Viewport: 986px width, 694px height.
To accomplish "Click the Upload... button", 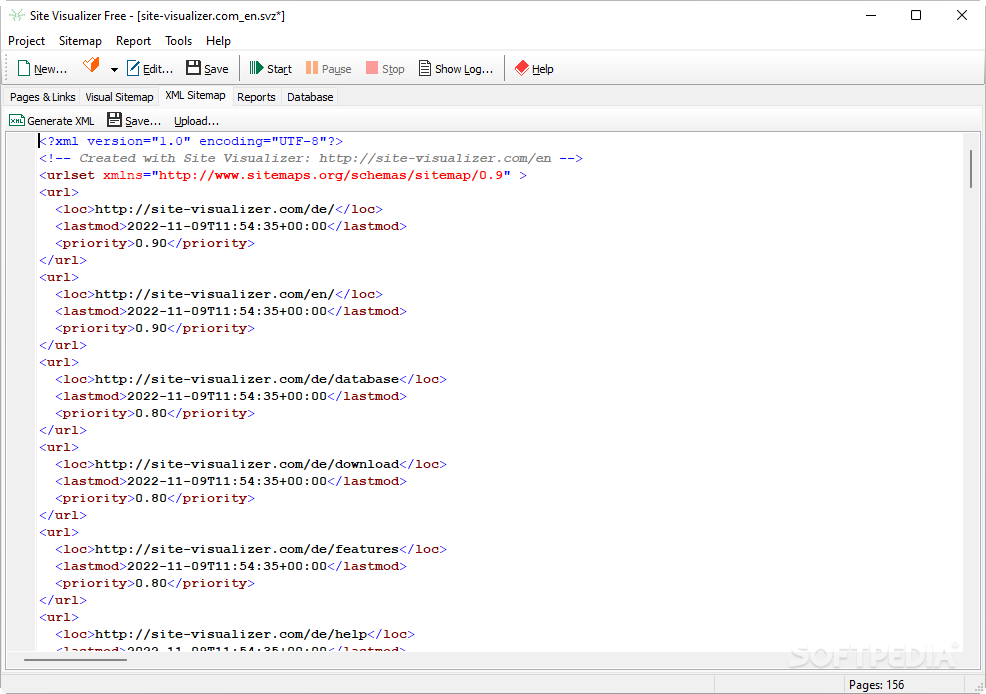I will click(196, 121).
